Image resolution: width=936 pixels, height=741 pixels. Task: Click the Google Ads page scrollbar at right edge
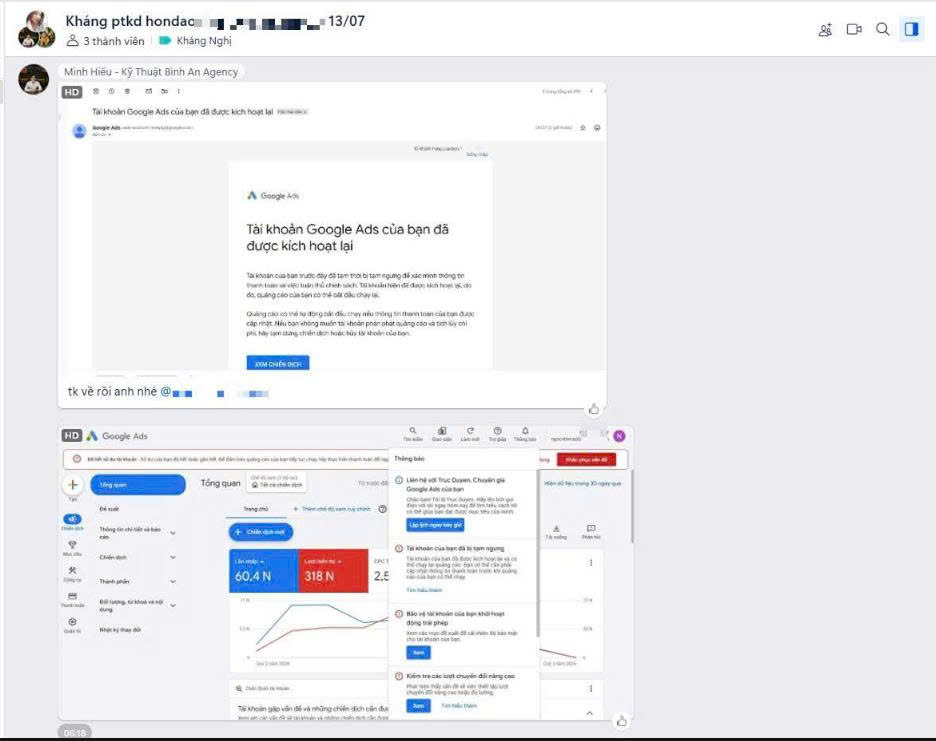[632, 506]
